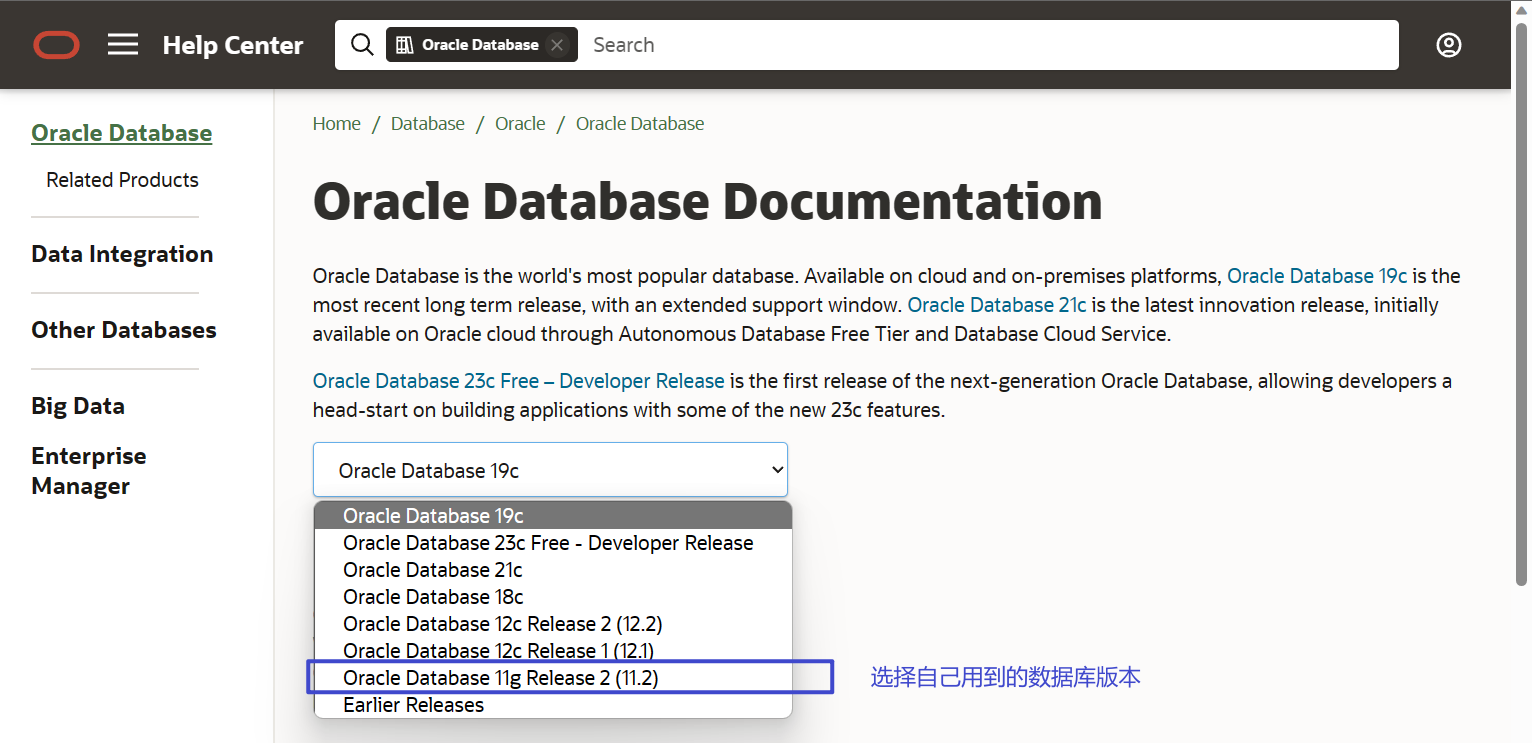Screen dimensions: 1532x743
Task: Follow the Oracle Database 19c paragraph link
Action: point(1317,276)
